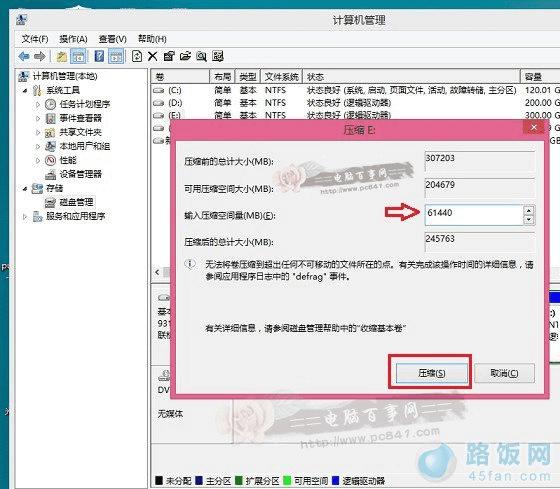This screenshot has height=489, width=560.
Task: Click the Properties toolbar icon
Action: 169,56
